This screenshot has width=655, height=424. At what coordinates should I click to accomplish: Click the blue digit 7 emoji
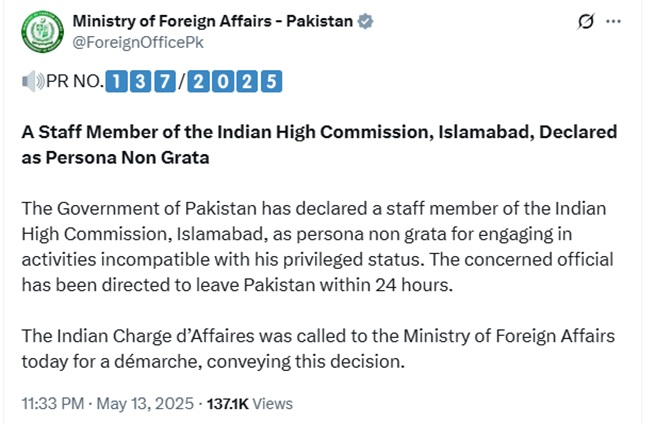click(x=163, y=82)
